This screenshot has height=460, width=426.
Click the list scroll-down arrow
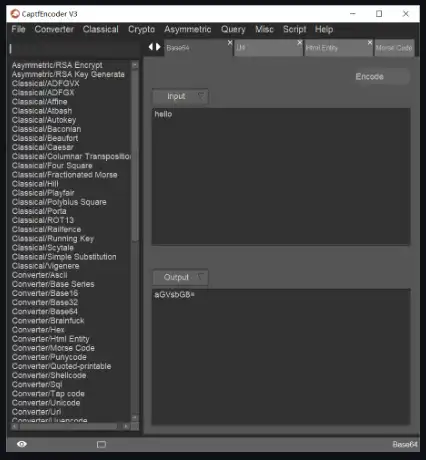click(x=135, y=417)
